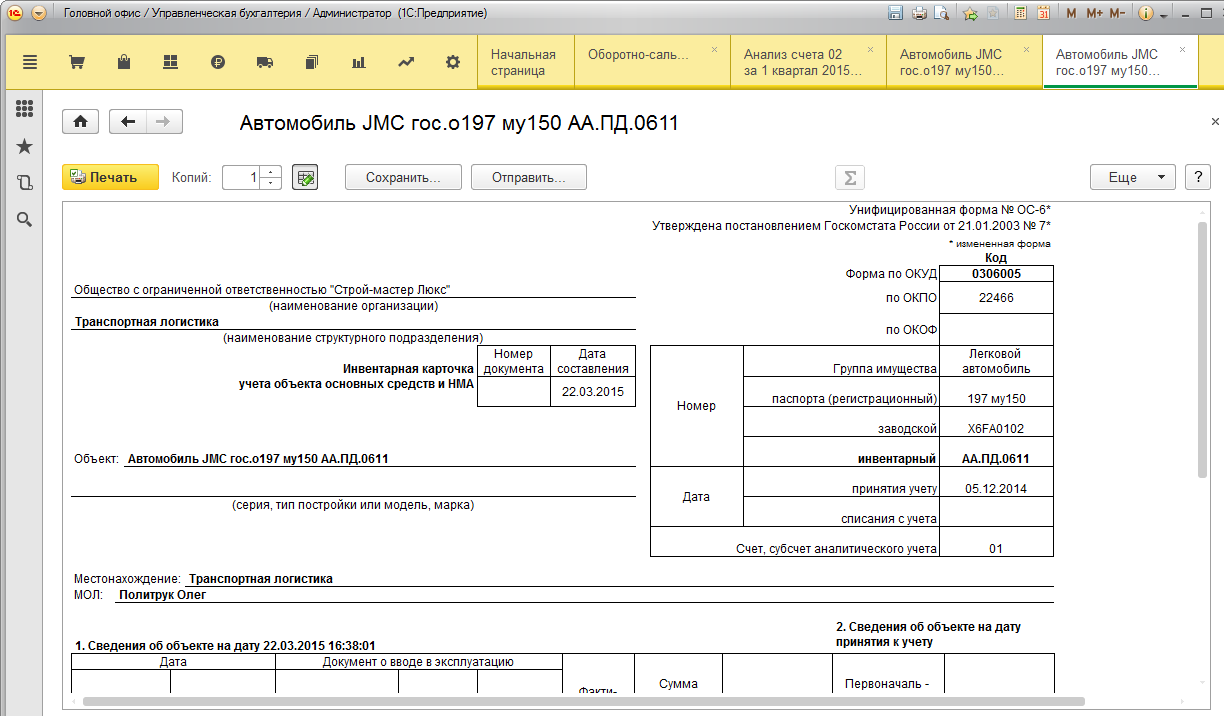Click the M+ memory add button
Viewport: 1224px width, 716px height.
[1094, 13]
